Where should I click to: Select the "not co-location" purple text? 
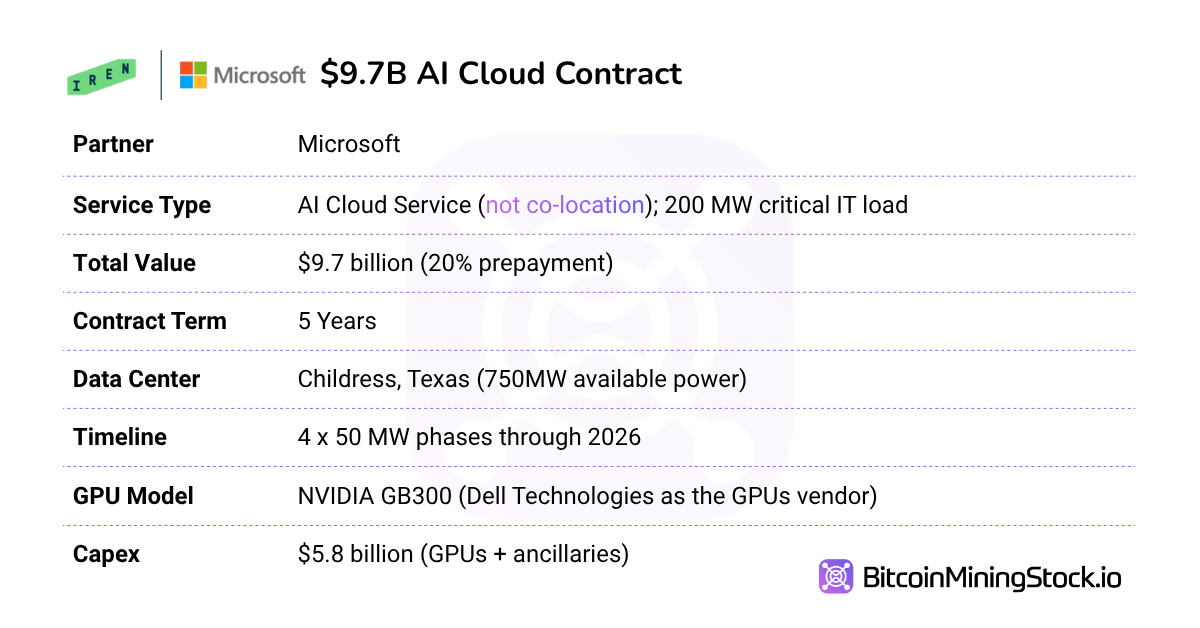point(565,205)
